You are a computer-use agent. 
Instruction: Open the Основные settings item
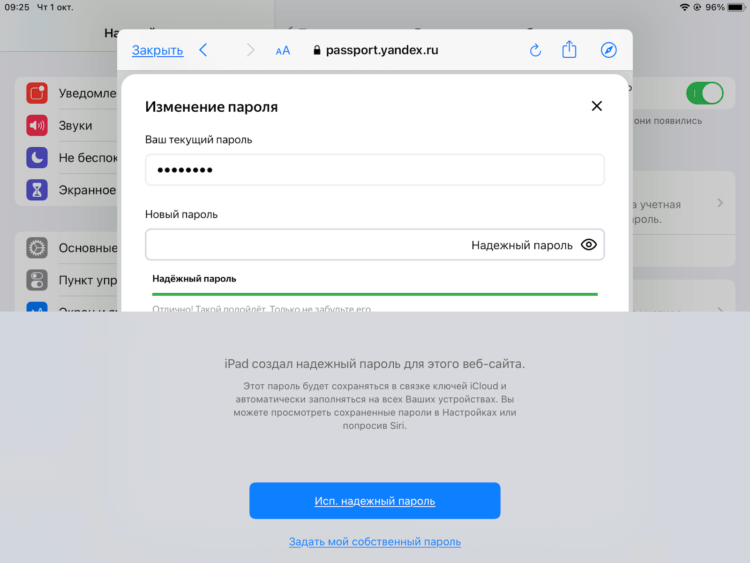click(72, 248)
